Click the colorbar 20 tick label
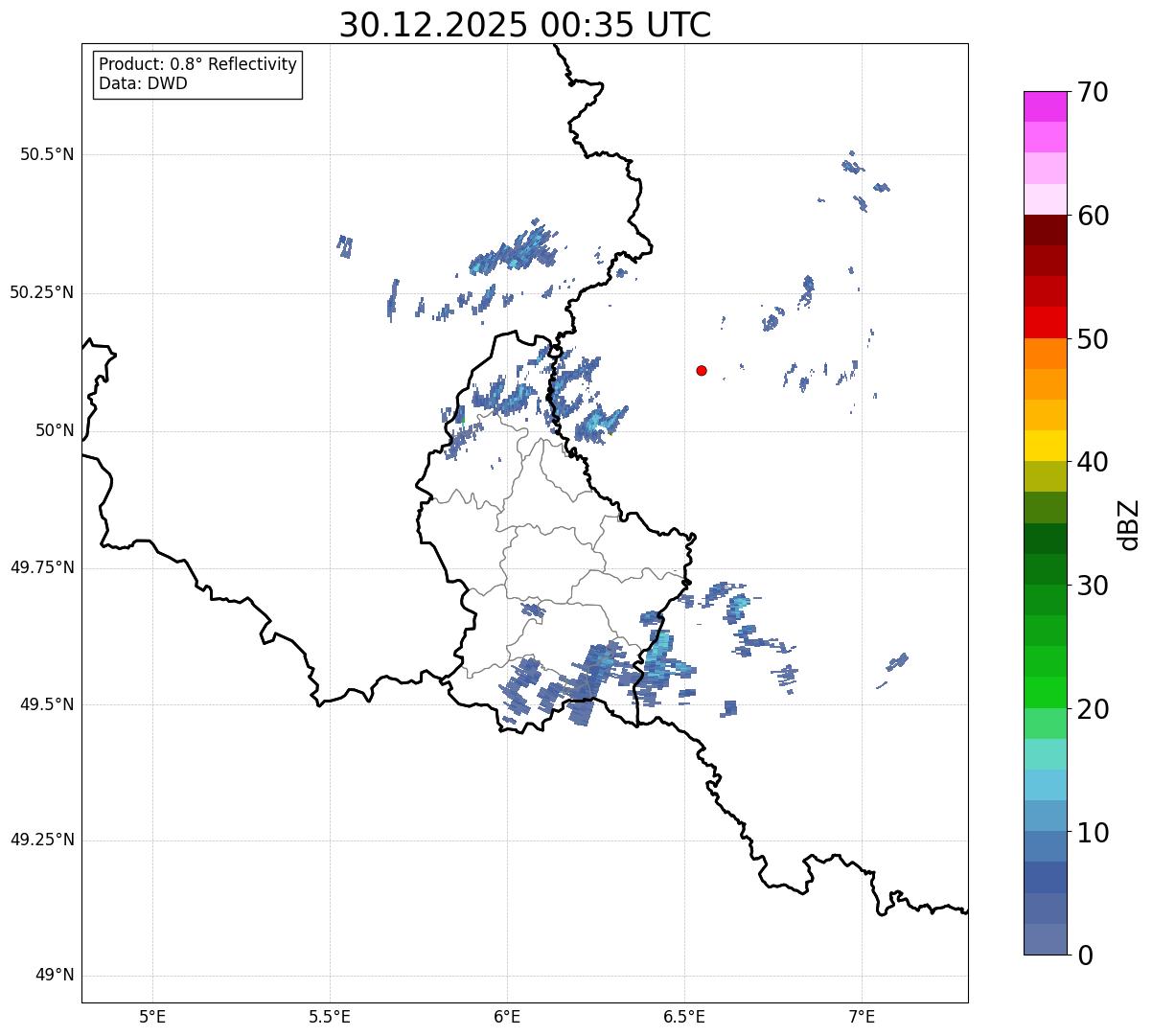This screenshot has height=1036, width=1152. click(1093, 709)
